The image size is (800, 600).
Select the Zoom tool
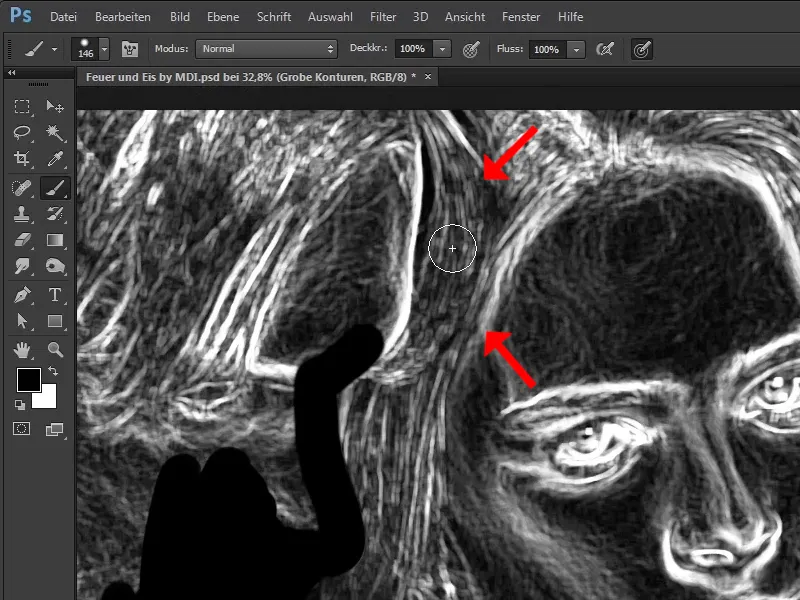click(x=55, y=350)
